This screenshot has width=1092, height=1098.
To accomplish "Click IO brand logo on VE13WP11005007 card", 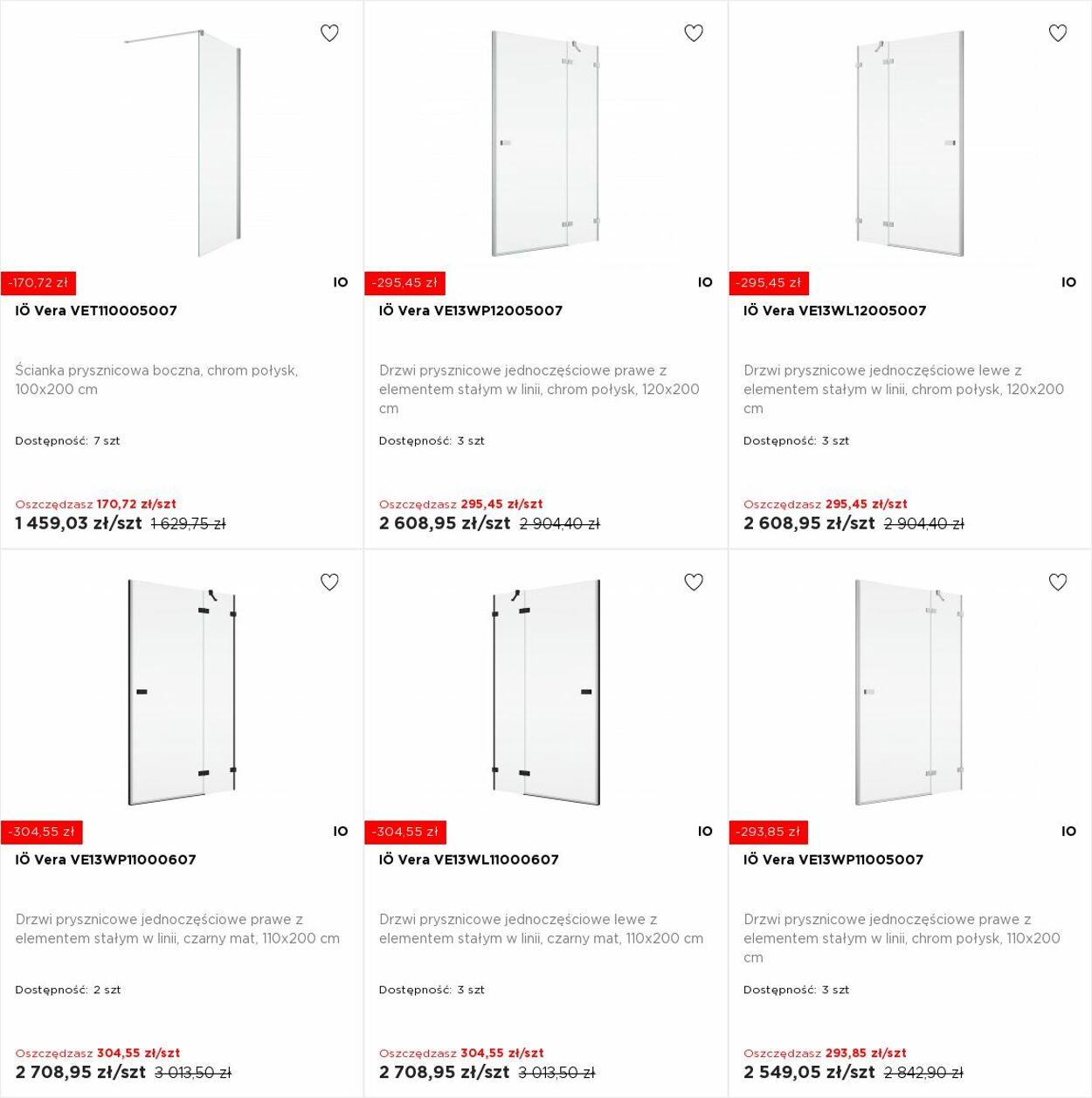I will [x=1068, y=832].
